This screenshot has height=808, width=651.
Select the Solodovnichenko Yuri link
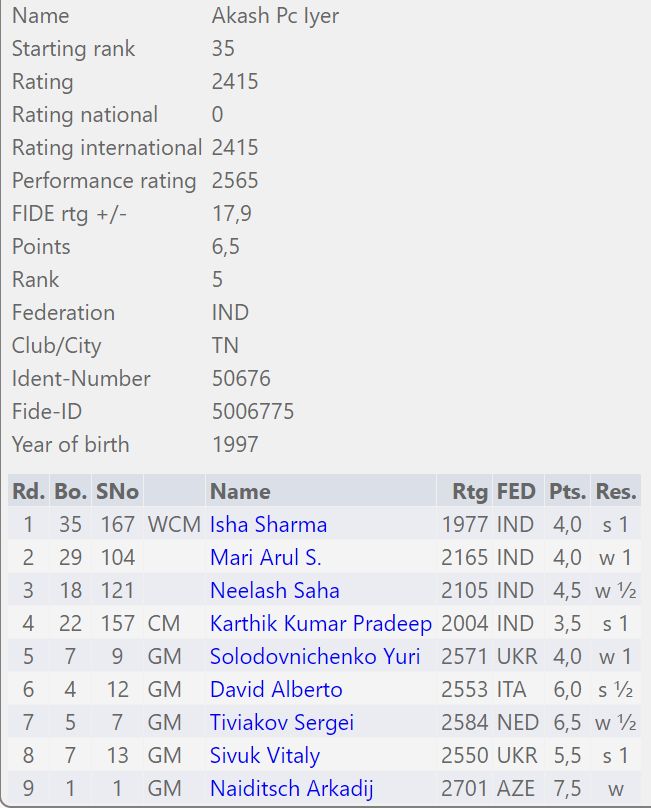pyautogui.click(x=315, y=656)
